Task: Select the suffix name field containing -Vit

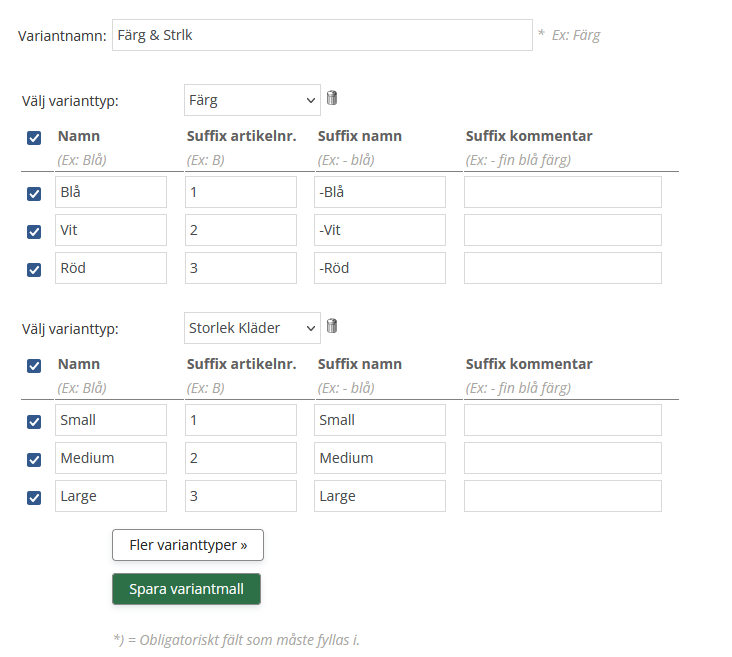Action: (x=380, y=230)
